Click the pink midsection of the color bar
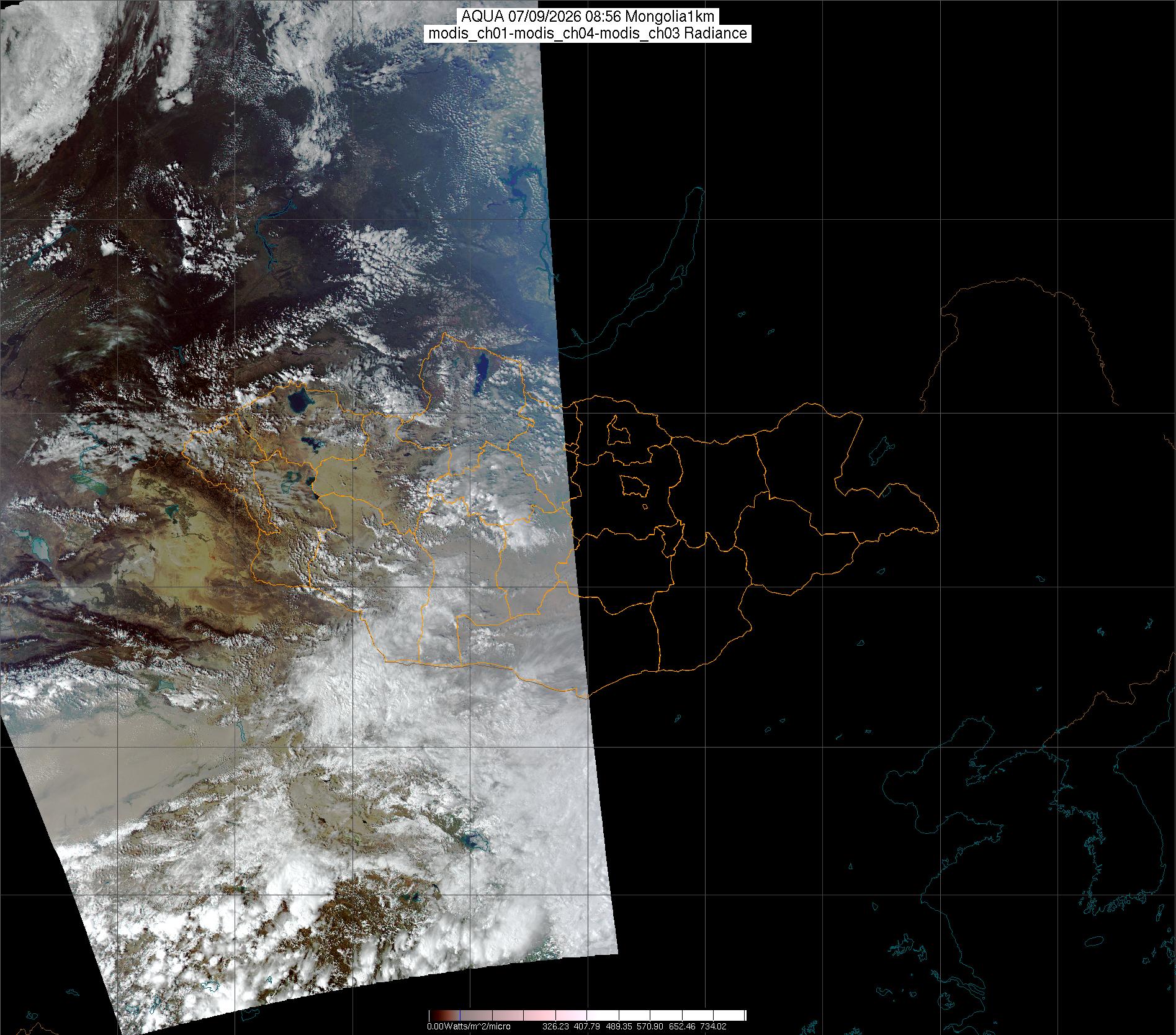1176x1035 pixels. (x=540, y=1015)
